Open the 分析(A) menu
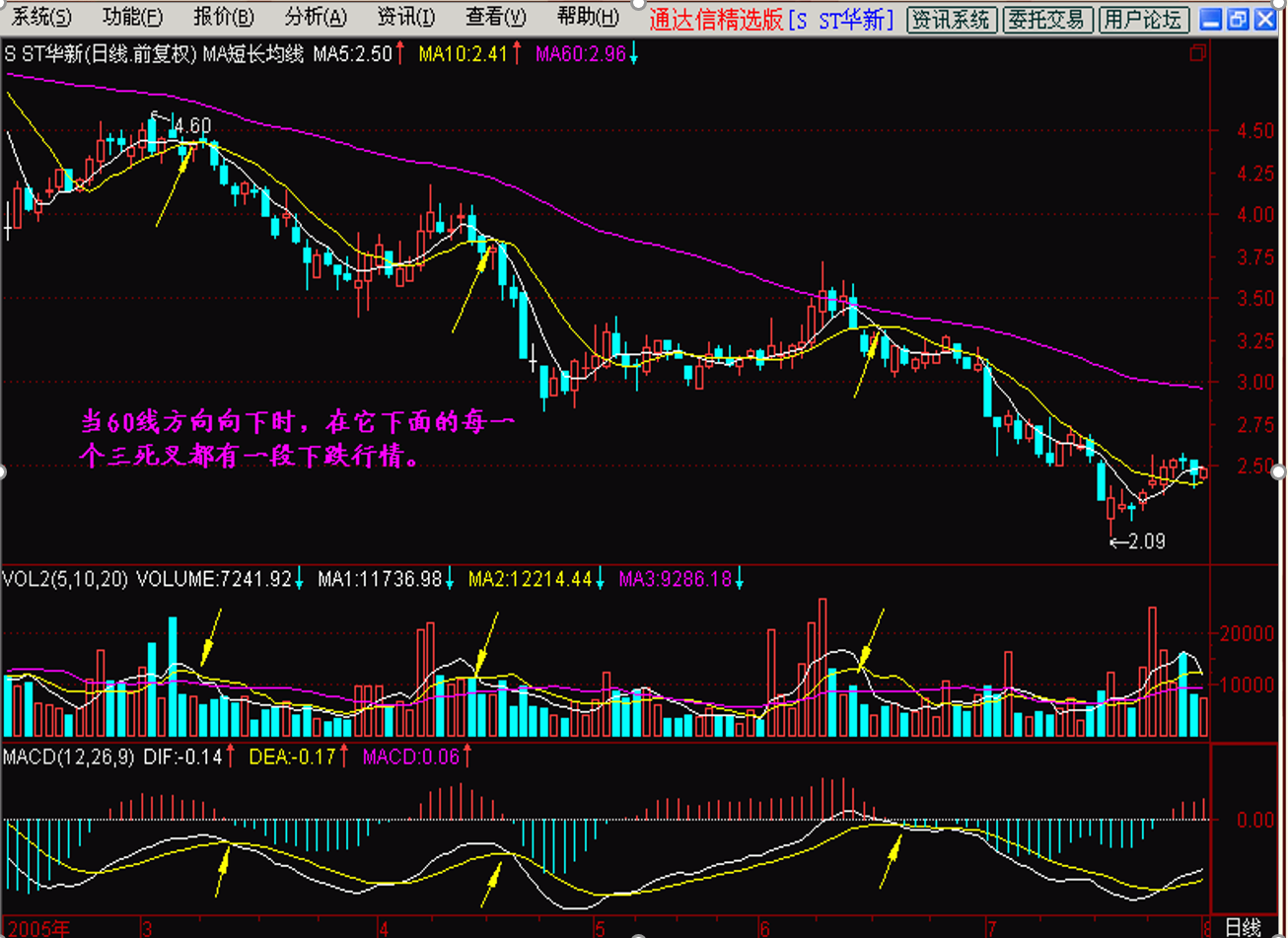 316,18
